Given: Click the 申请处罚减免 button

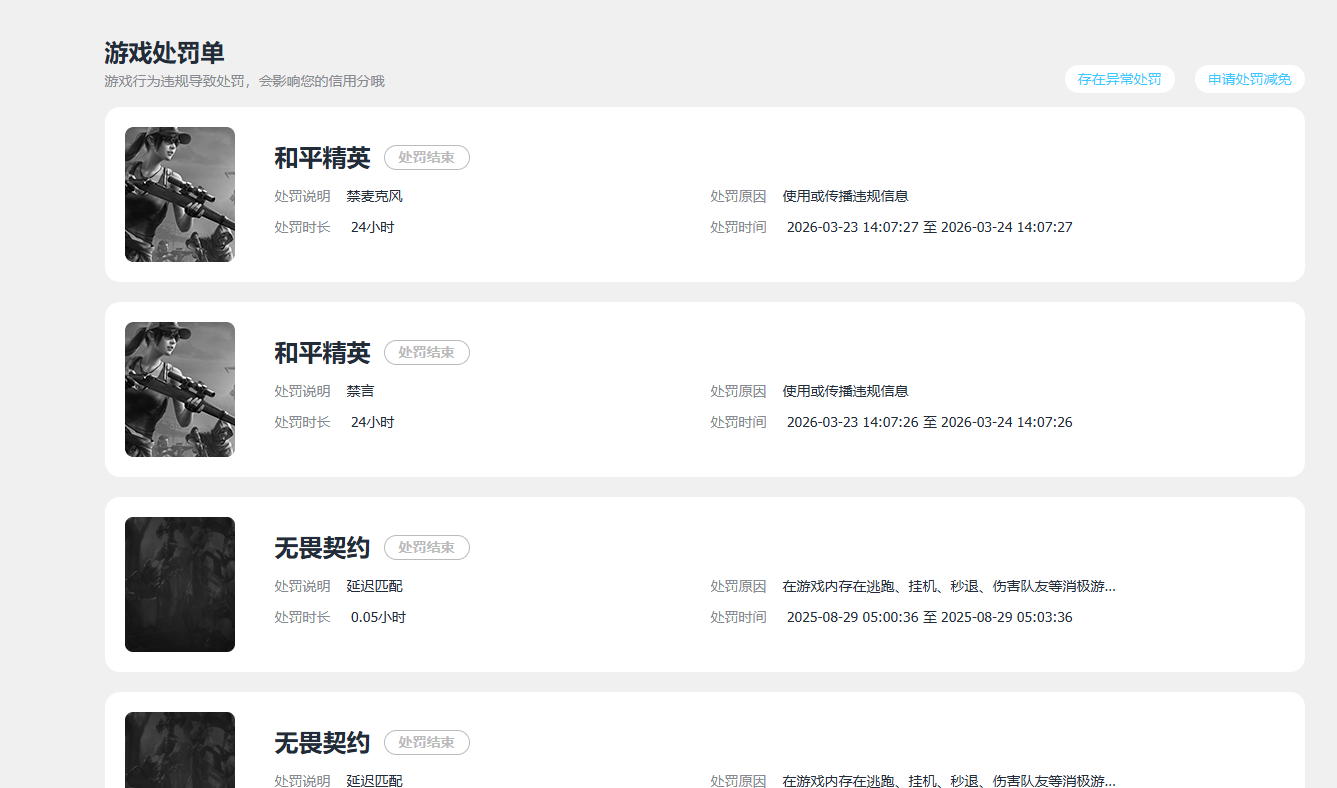Looking at the screenshot, I should (x=1249, y=79).
